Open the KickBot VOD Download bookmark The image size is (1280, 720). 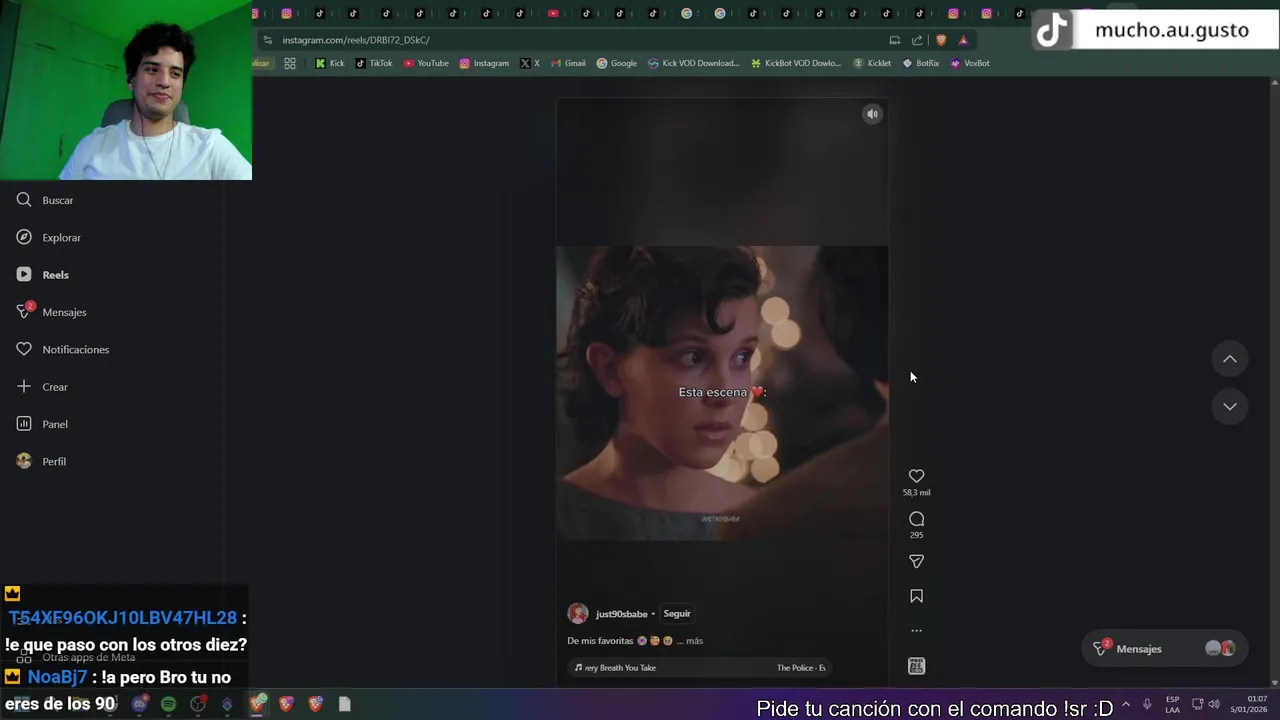point(796,63)
